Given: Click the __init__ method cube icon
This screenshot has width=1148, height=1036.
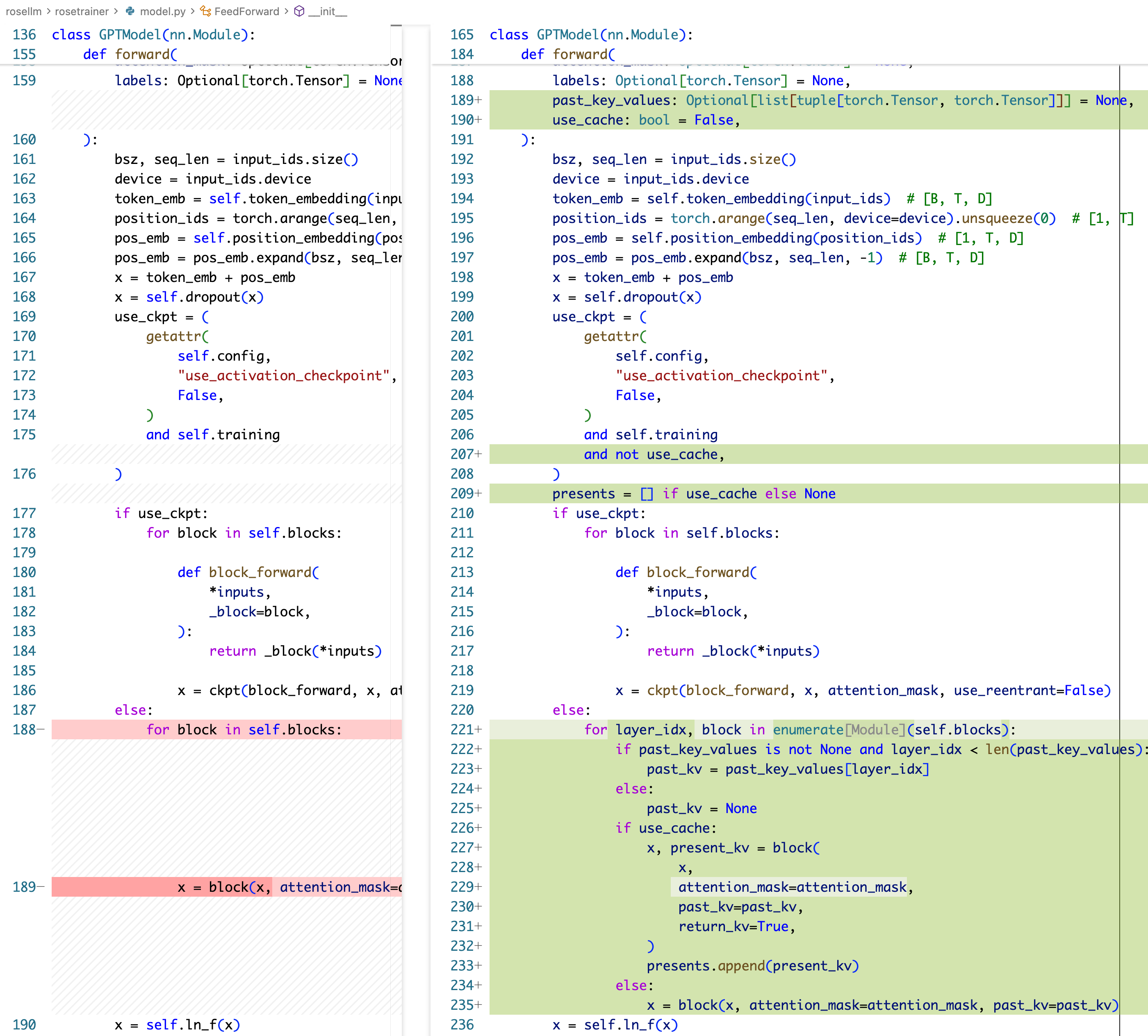Looking at the screenshot, I should [299, 11].
